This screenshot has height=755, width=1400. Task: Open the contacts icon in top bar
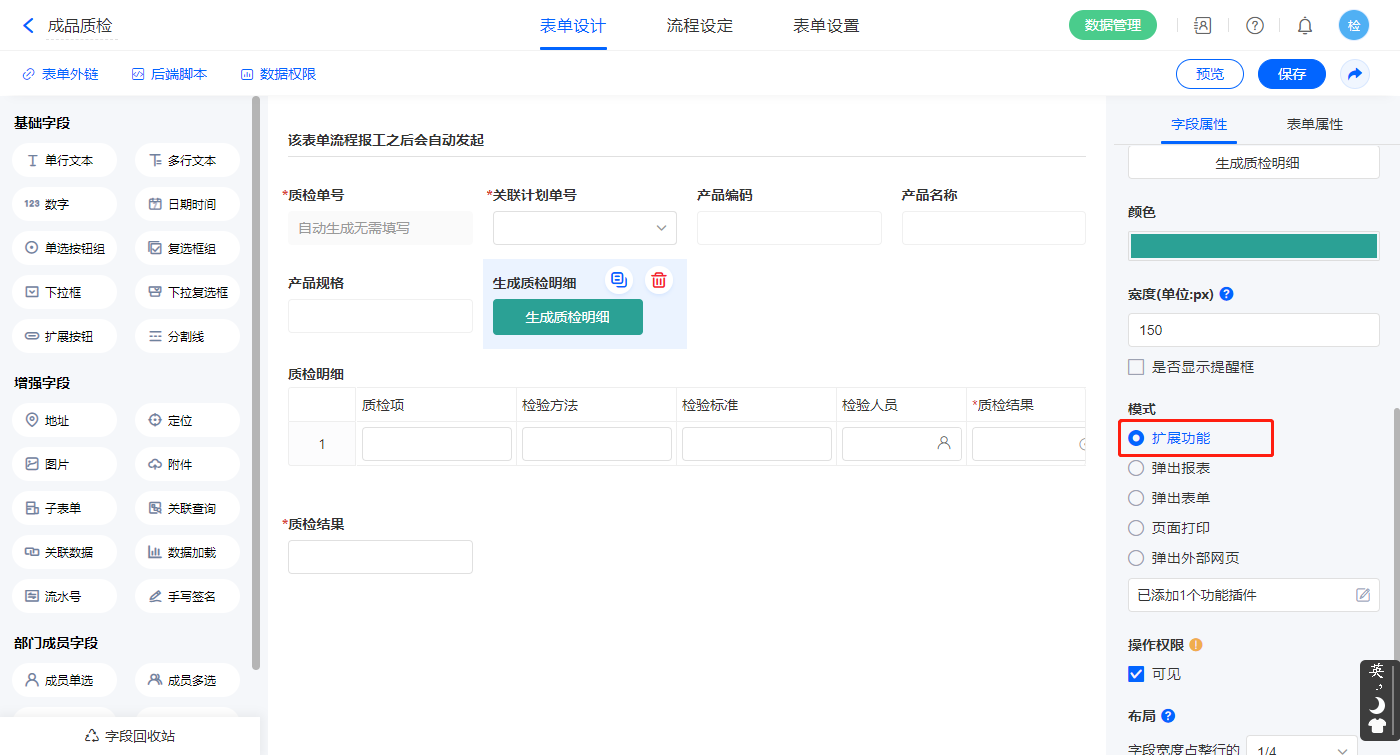1203,26
